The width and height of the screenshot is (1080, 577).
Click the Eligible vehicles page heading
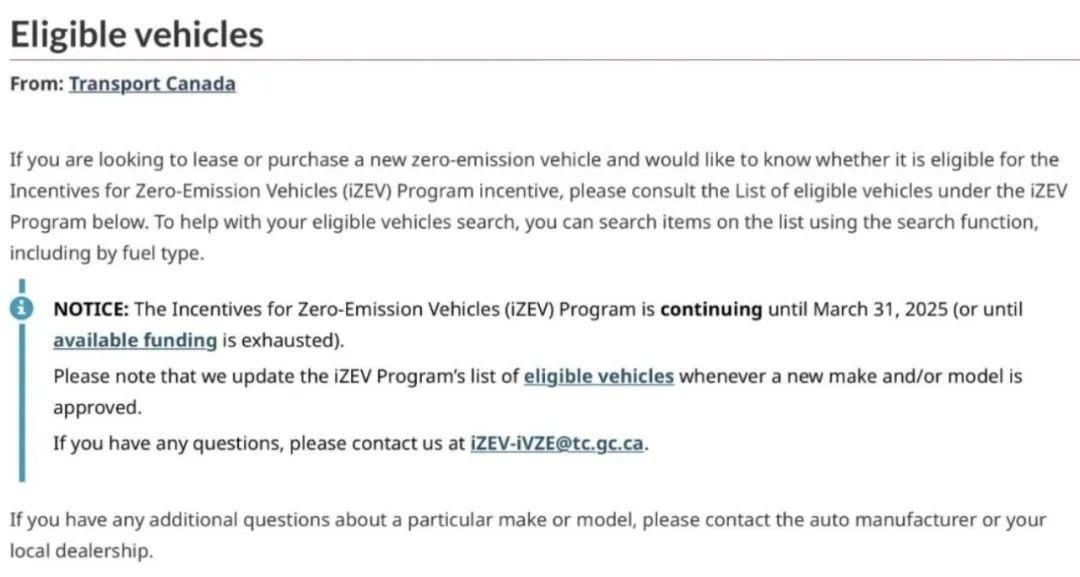coord(136,34)
